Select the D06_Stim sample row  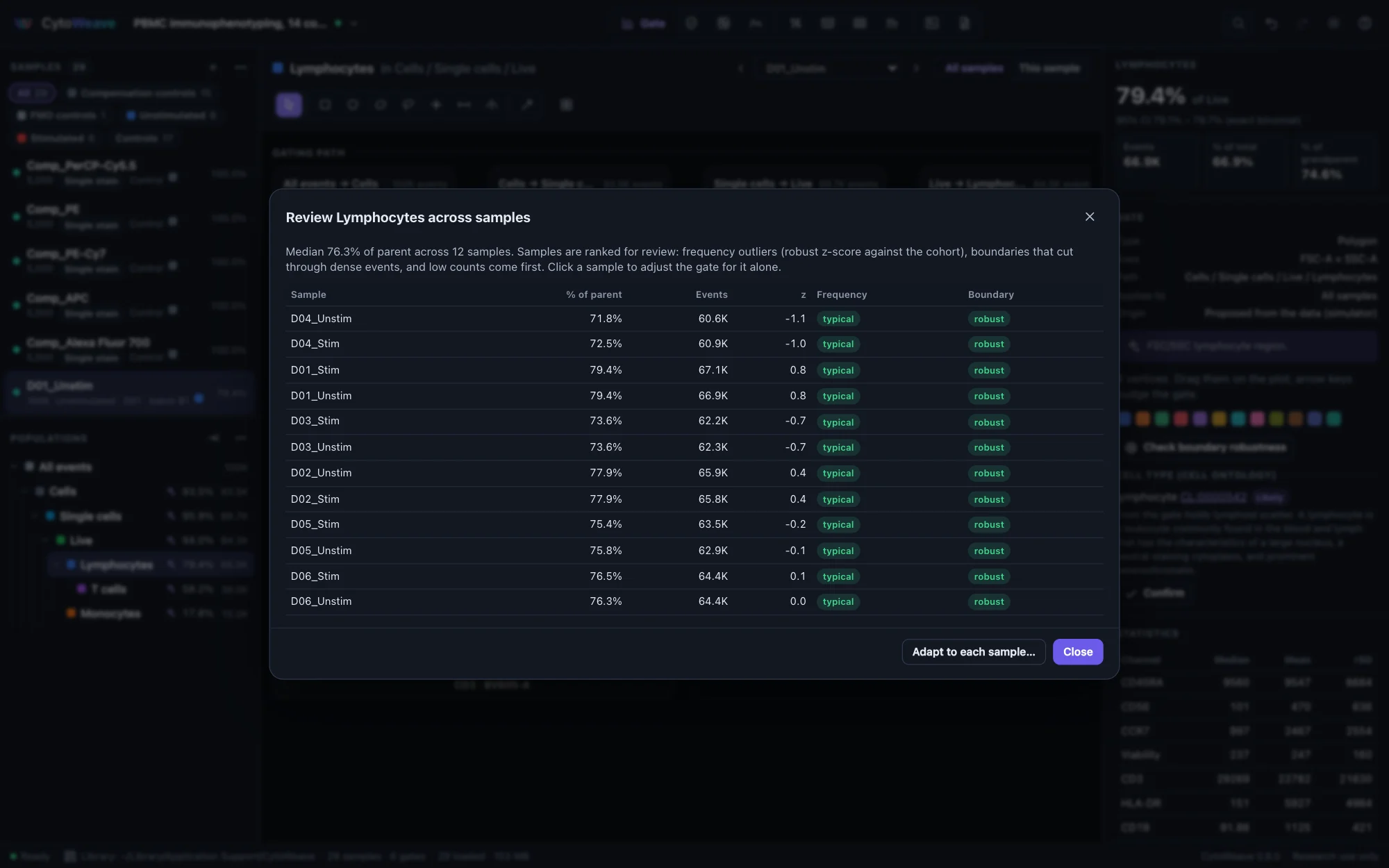click(x=694, y=576)
